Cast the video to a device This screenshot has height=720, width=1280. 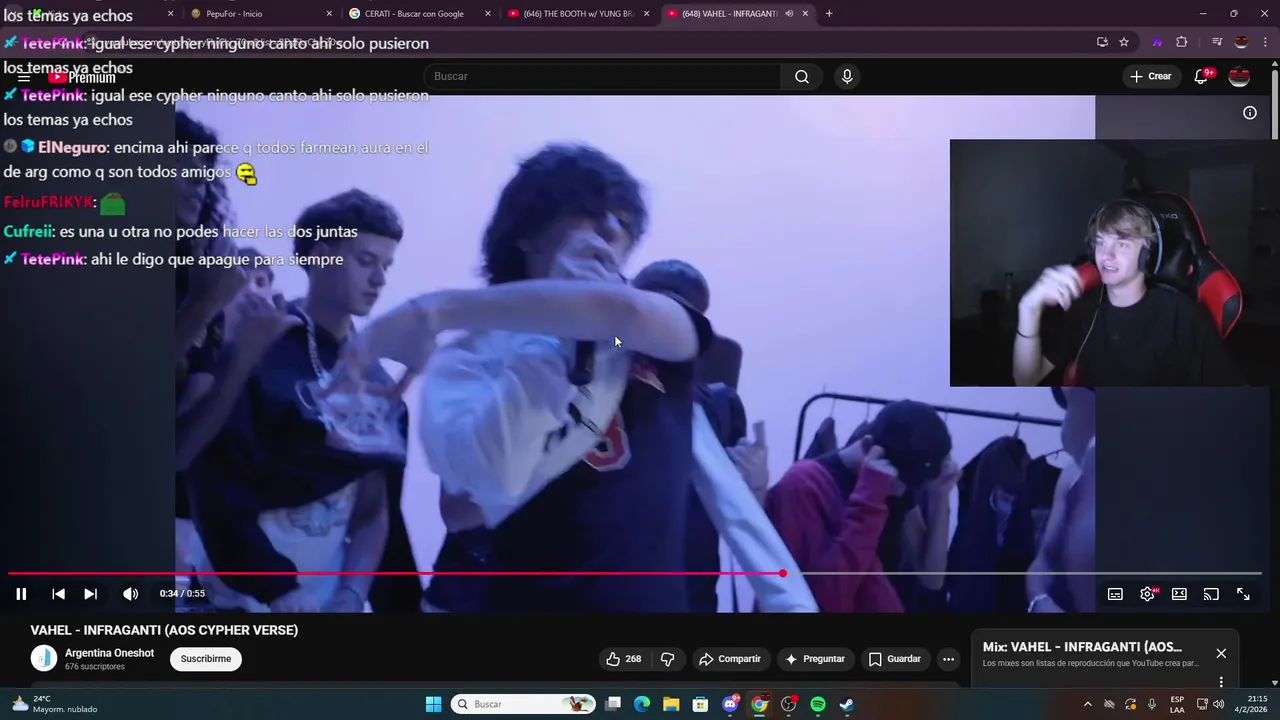(x=1211, y=594)
